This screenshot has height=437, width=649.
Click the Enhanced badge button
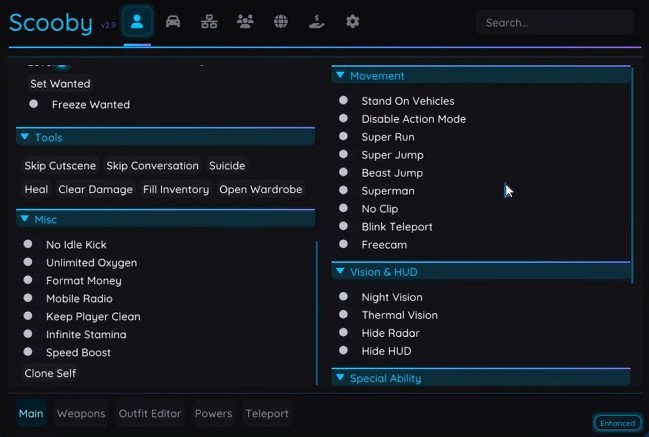coord(618,423)
